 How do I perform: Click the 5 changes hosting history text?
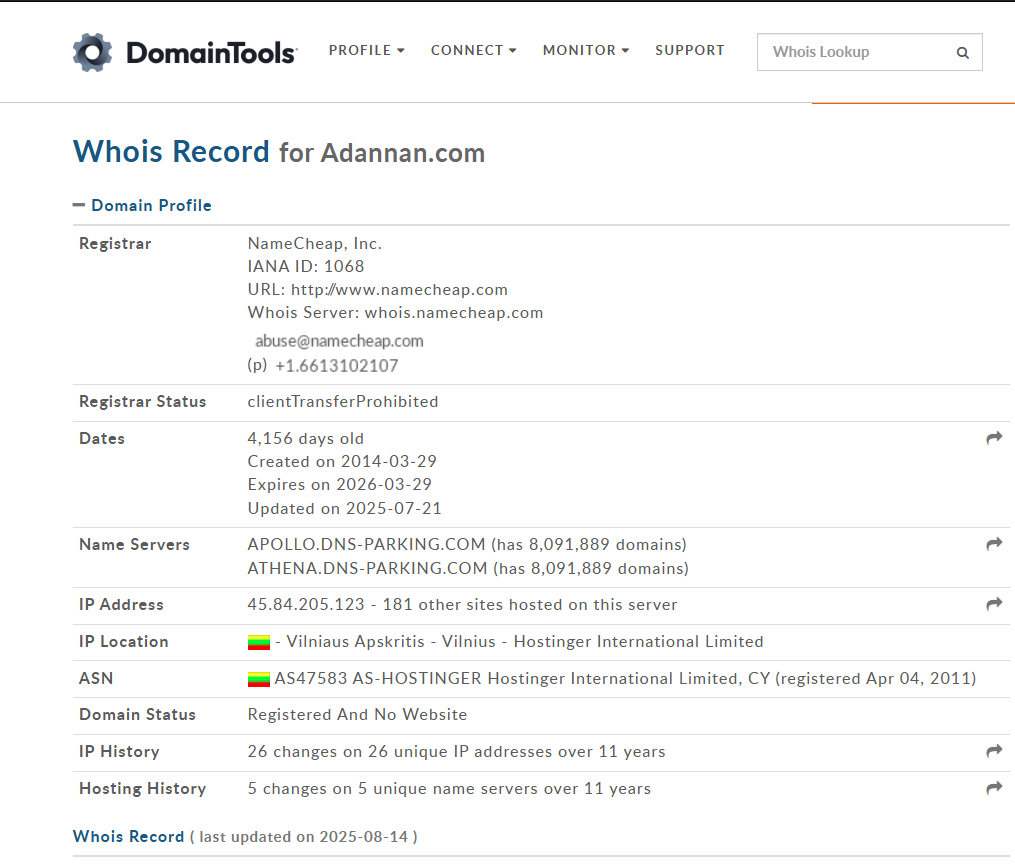click(449, 788)
